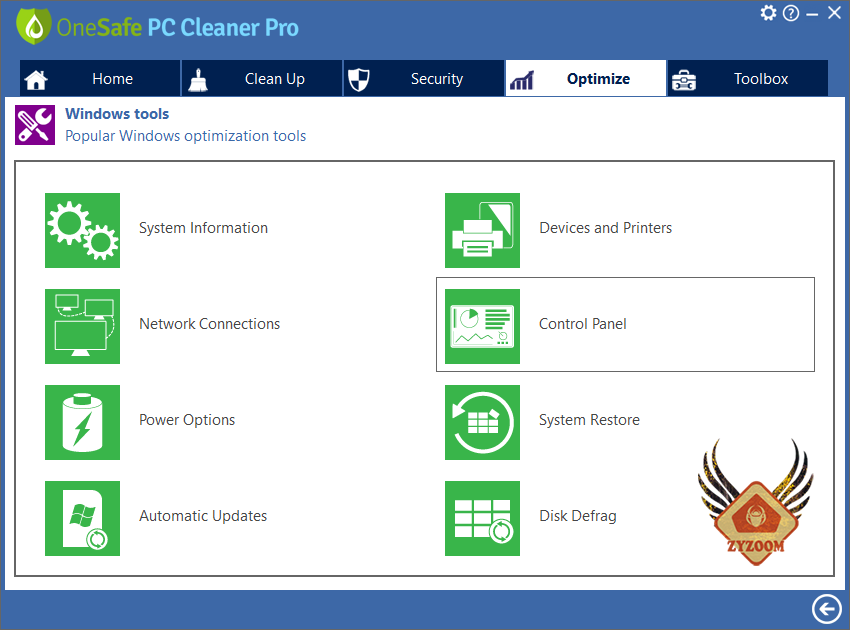Click the shield icon on Security tab
The width and height of the screenshot is (850, 630).
[x=358, y=80]
